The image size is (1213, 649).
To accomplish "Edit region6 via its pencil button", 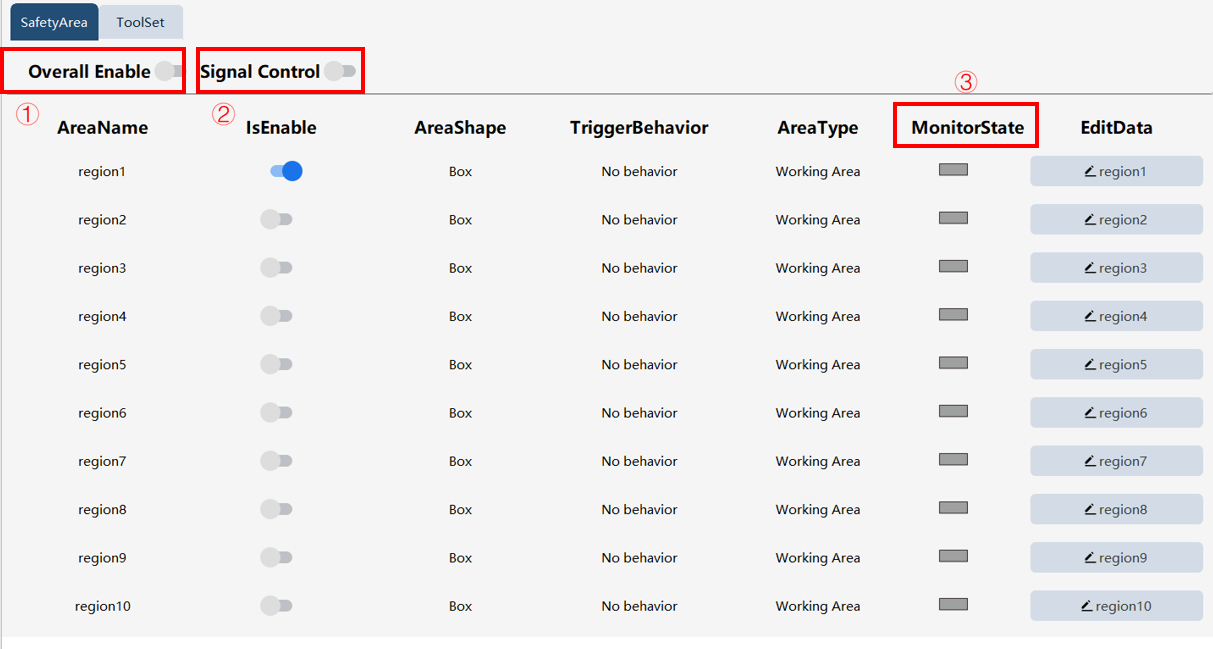I will pos(1116,412).
